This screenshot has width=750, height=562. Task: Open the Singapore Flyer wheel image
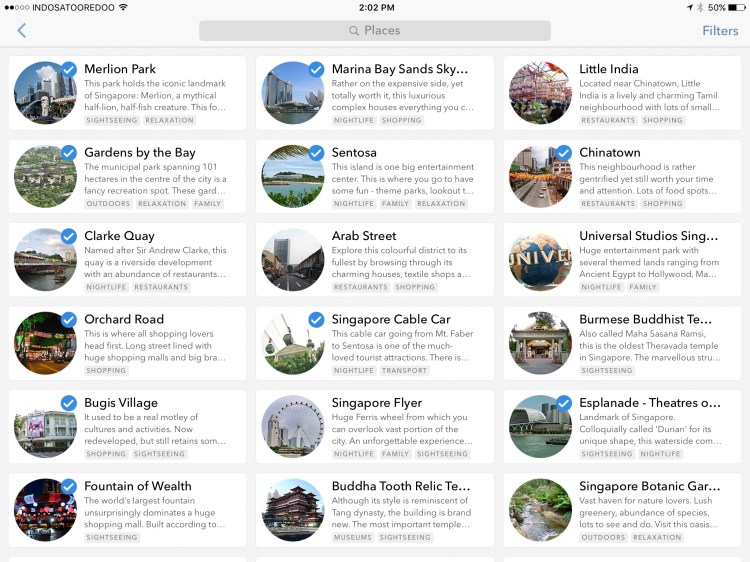(292, 426)
